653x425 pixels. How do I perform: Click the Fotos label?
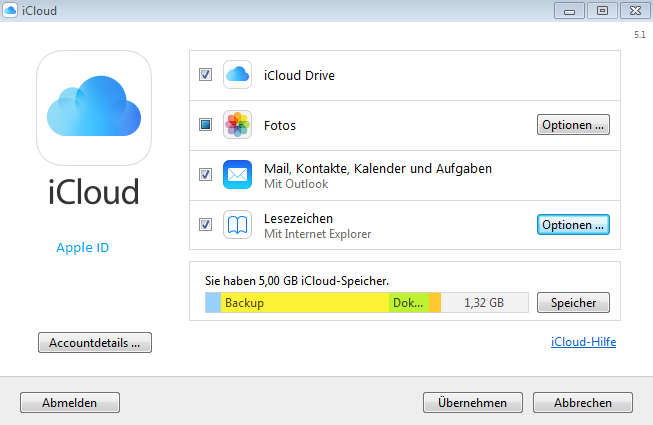tap(280, 125)
